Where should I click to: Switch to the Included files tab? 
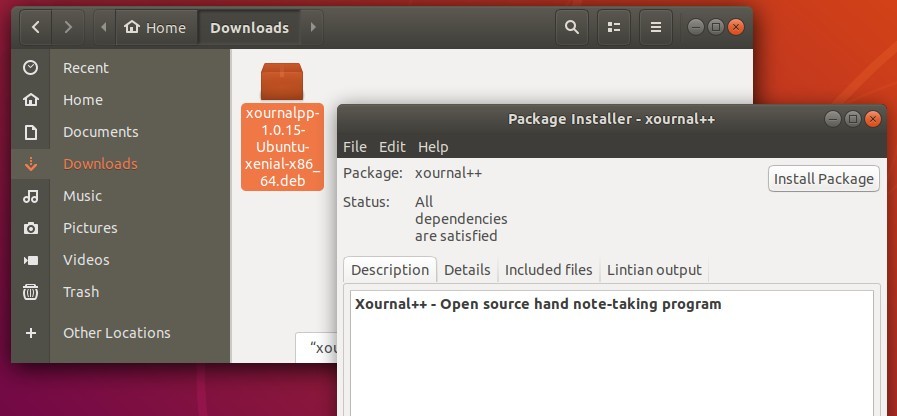point(548,270)
